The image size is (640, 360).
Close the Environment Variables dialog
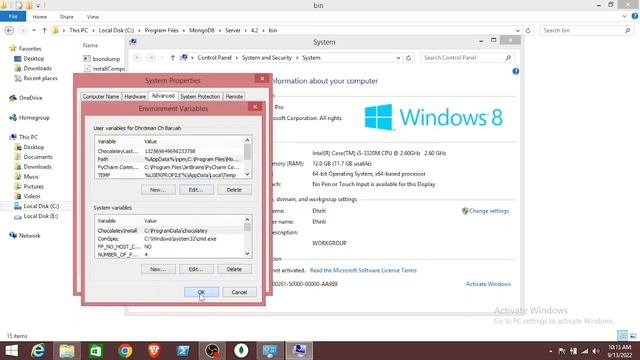coord(255,107)
